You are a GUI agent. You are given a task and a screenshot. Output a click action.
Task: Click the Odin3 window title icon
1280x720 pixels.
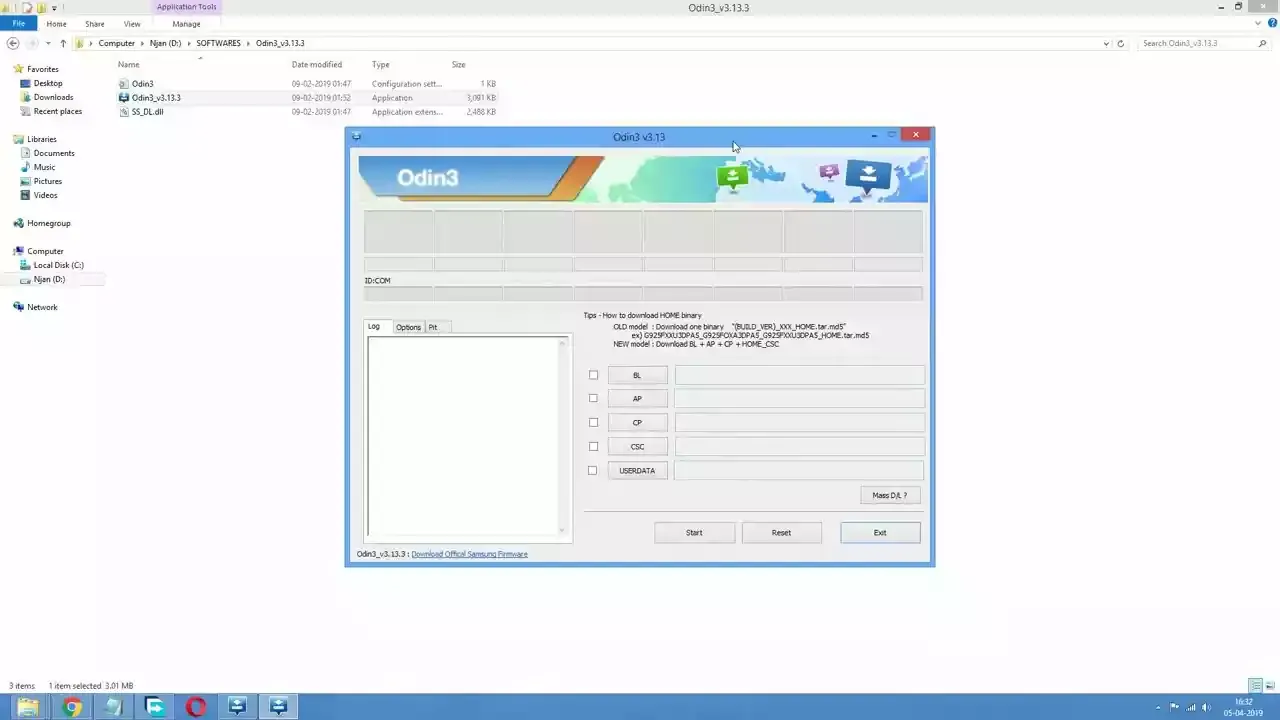356,136
